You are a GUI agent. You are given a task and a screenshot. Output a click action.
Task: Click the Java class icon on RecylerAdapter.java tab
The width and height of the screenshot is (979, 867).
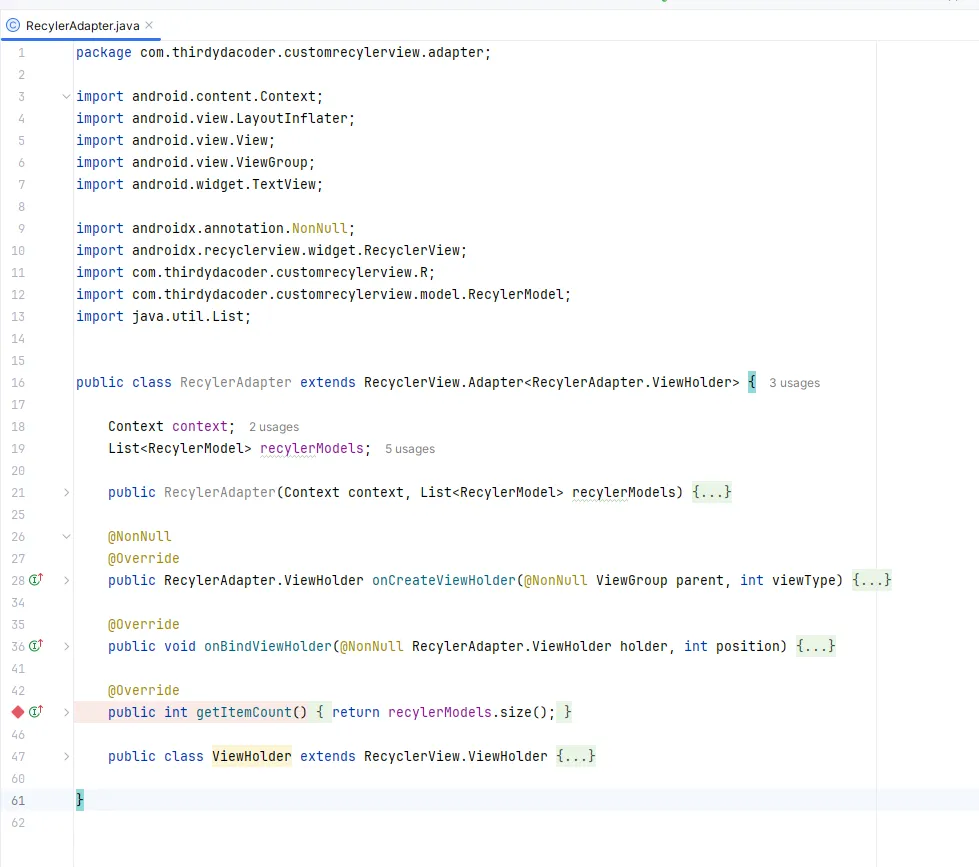pyautogui.click(x=12, y=26)
